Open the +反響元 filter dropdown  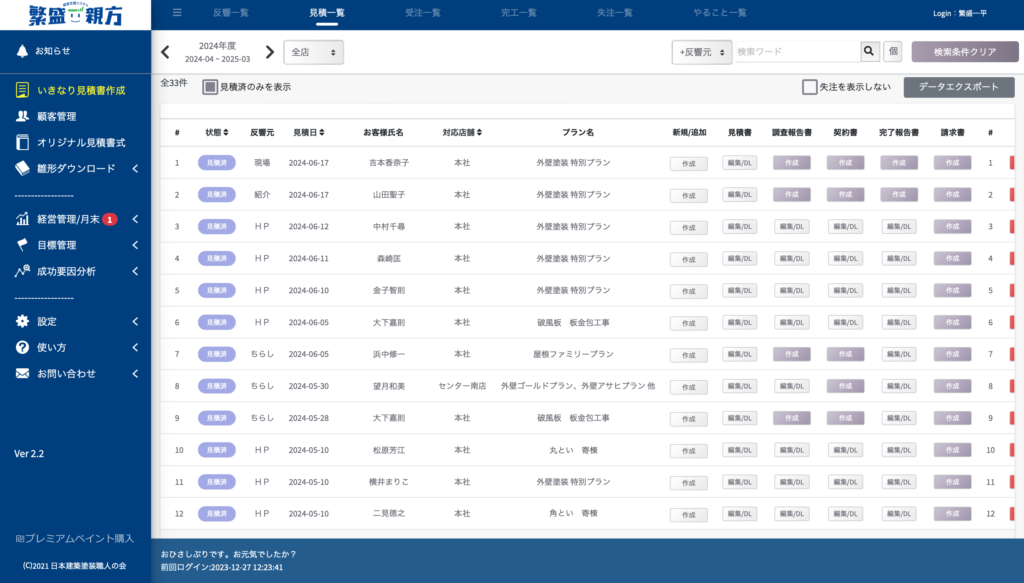(x=702, y=52)
